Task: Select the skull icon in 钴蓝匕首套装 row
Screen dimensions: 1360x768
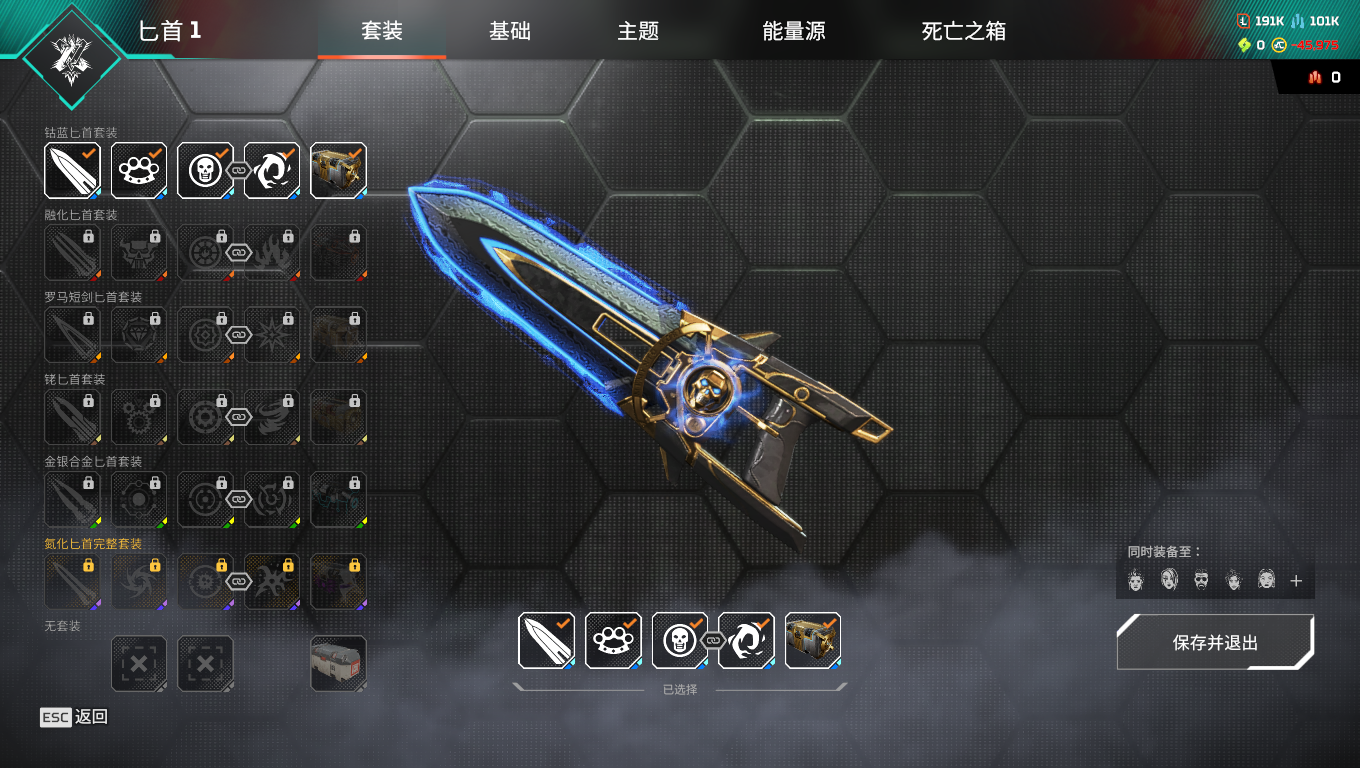Action: point(205,170)
